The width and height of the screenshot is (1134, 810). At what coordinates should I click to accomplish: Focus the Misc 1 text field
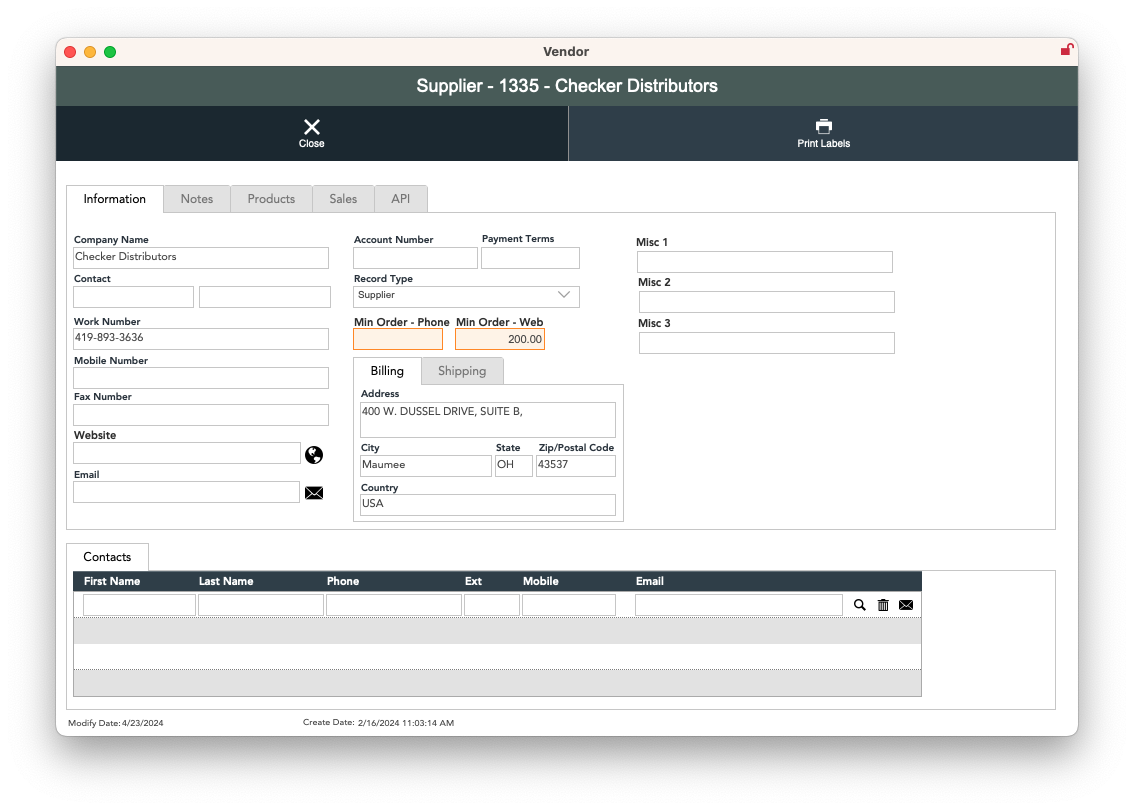click(x=765, y=262)
